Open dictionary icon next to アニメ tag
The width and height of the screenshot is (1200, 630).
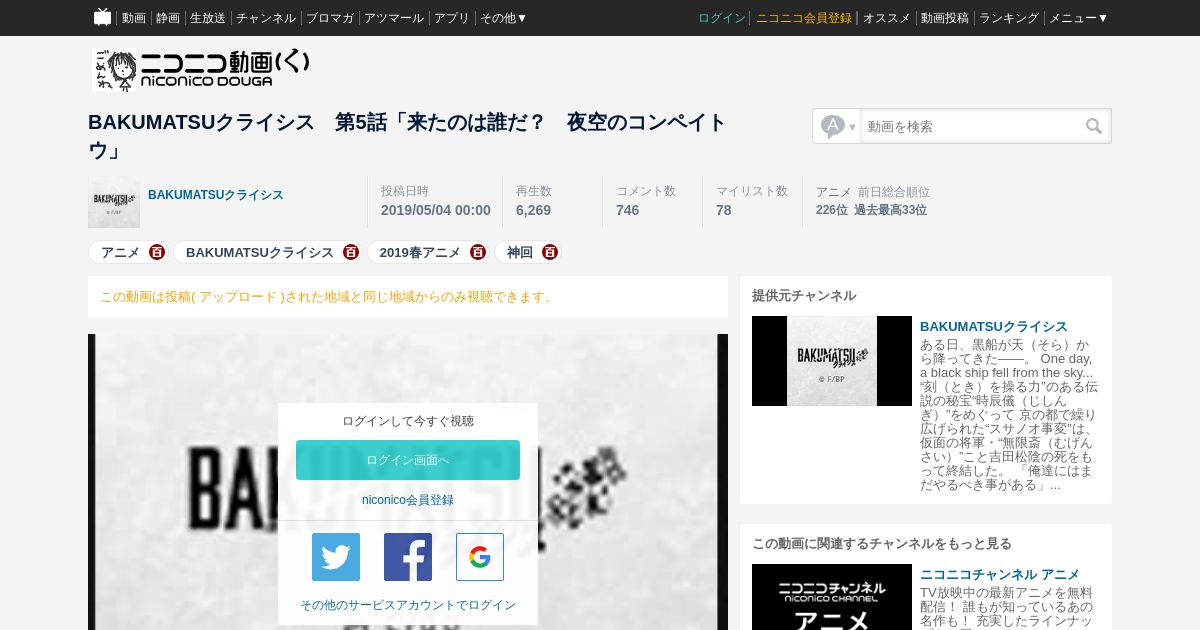point(157,252)
